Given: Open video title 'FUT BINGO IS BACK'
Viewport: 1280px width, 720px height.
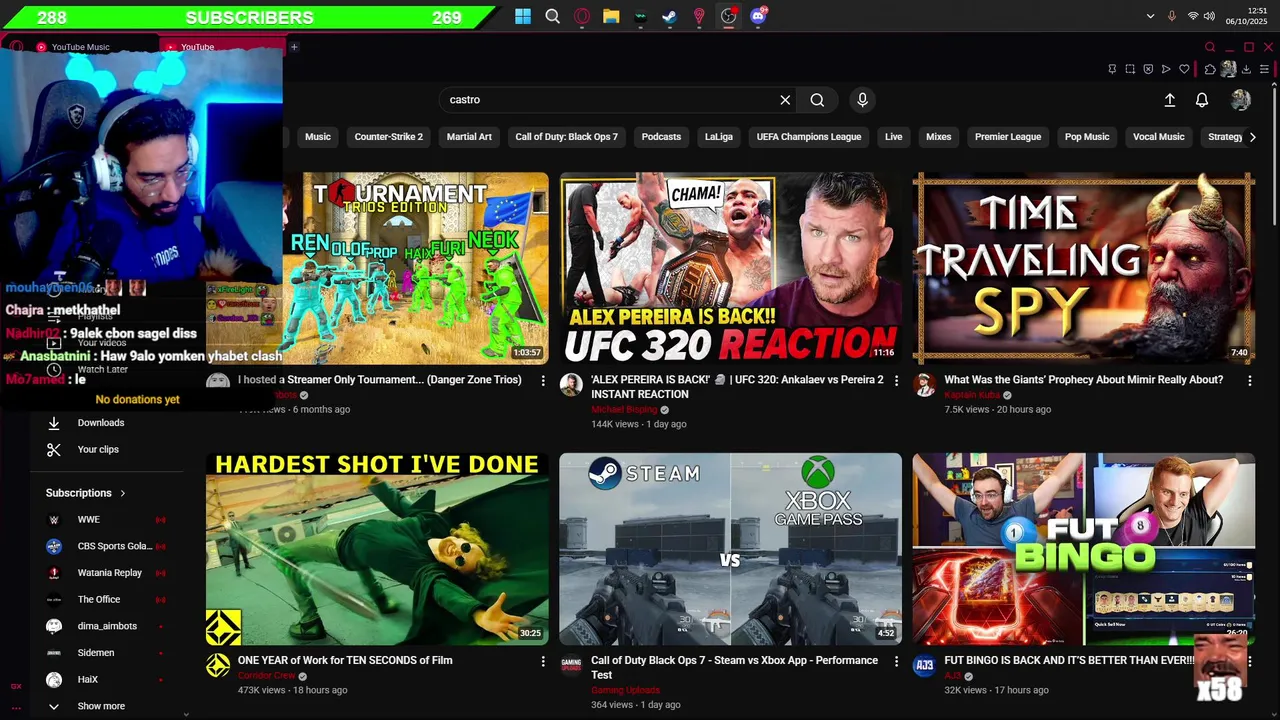Looking at the screenshot, I should pyautogui.click(x=1069, y=661).
